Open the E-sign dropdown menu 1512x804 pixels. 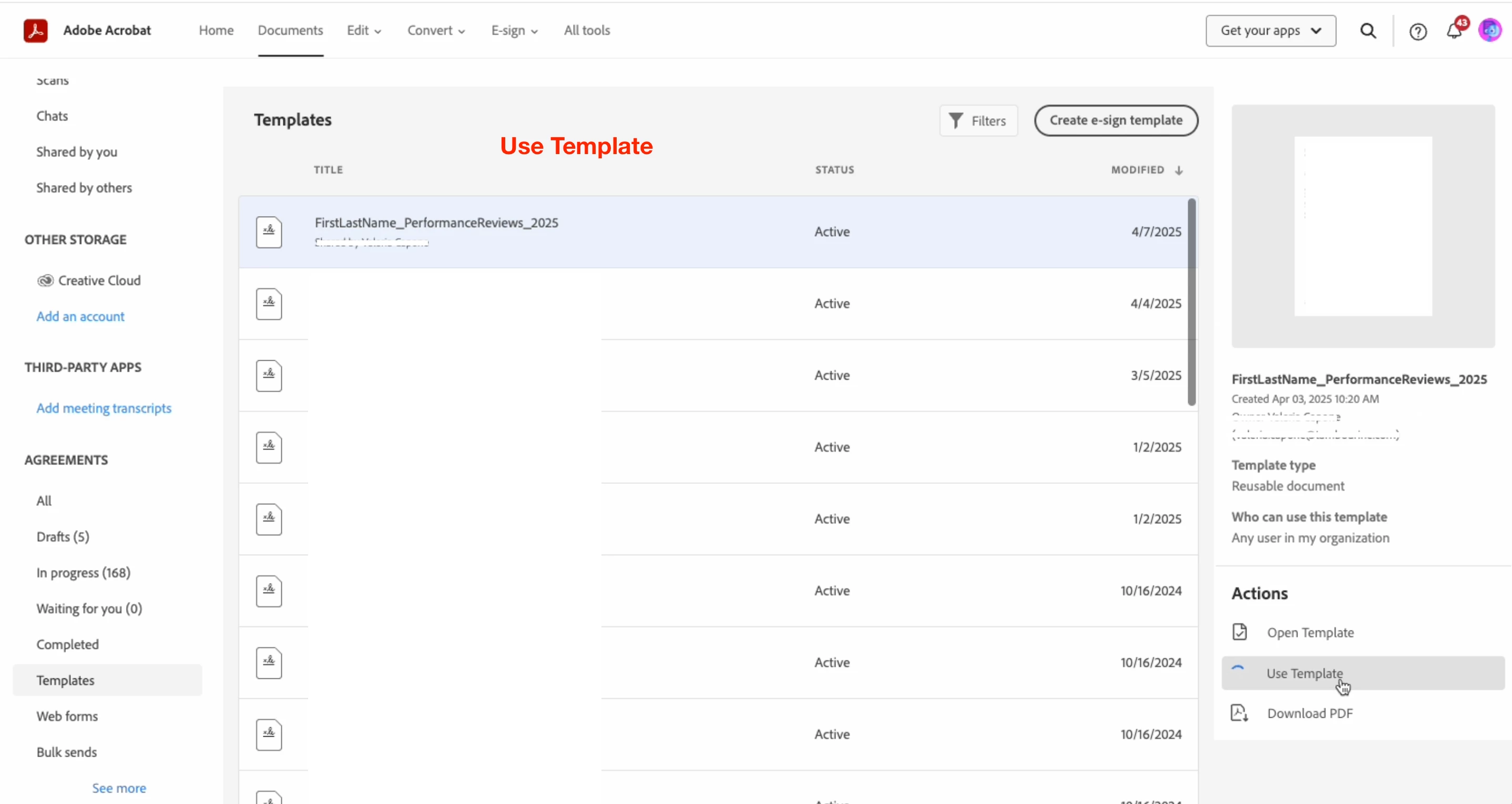tap(514, 30)
